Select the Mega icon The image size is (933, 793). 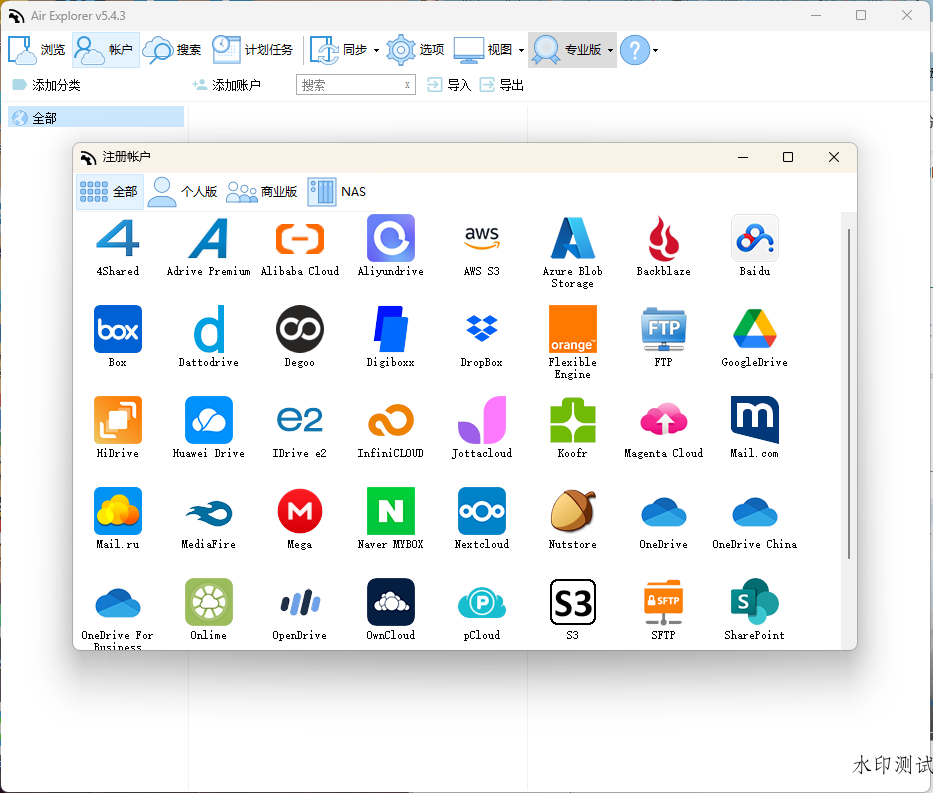pos(300,511)
